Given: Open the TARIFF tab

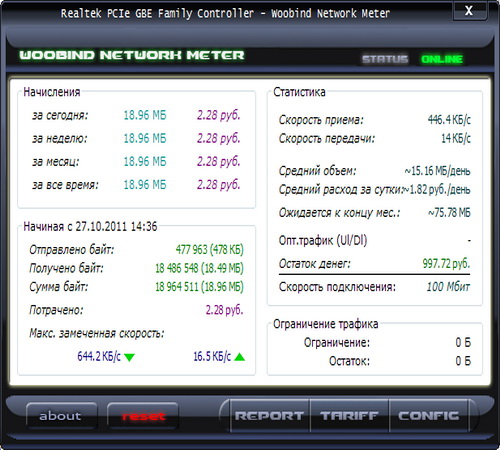Looking at the screenshot, I should pyautogui.click(x=349, y=416).
